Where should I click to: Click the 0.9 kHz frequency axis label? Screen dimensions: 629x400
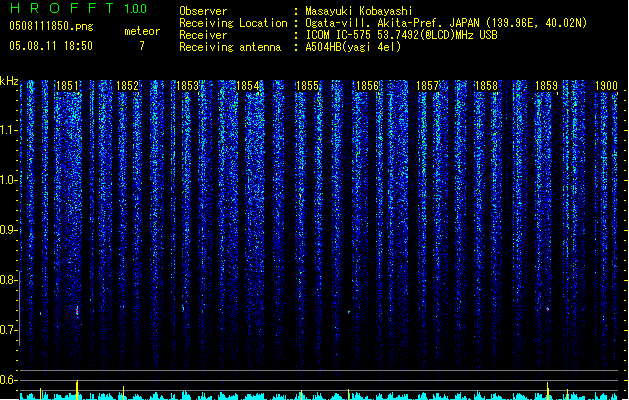(x=8, y=230)
